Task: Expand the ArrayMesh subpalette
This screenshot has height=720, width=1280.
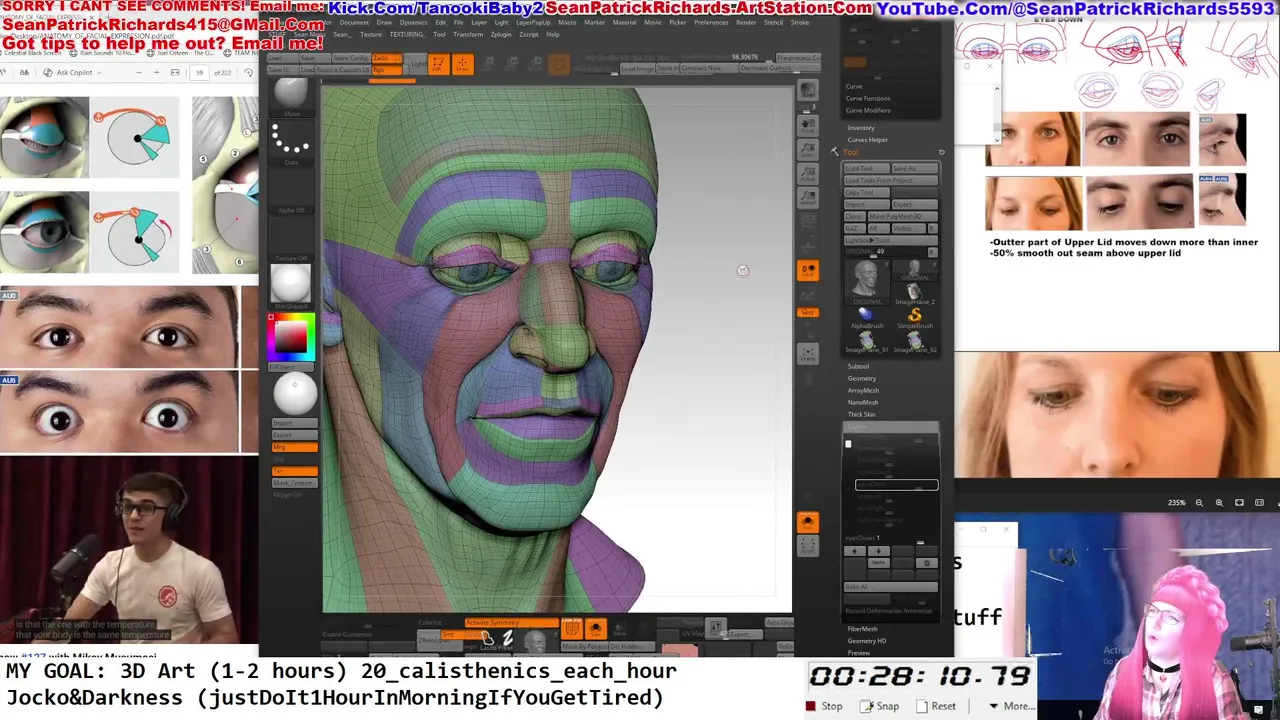Action: [863, 390]
